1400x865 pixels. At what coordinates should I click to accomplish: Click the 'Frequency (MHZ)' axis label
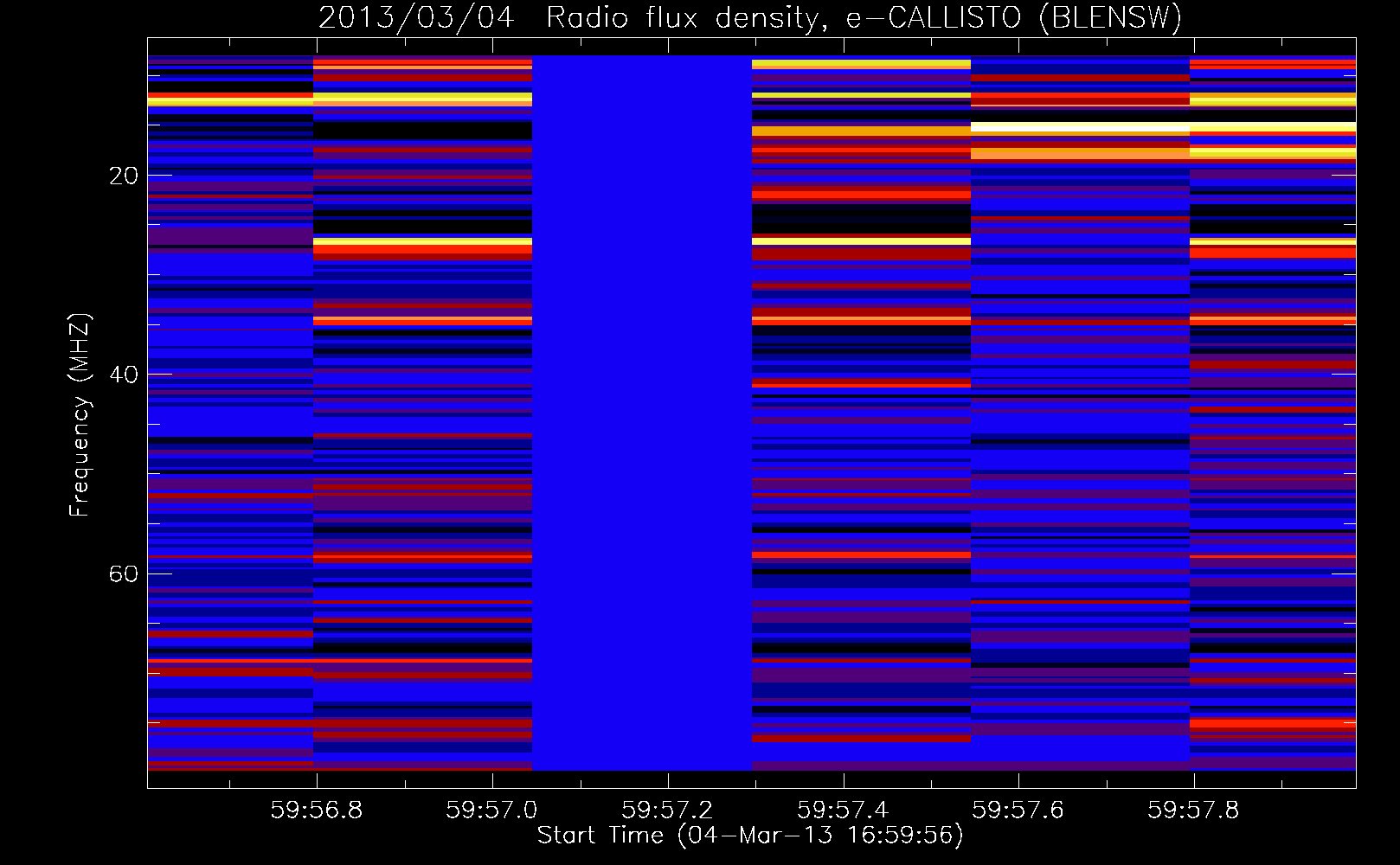pos(79,415)
